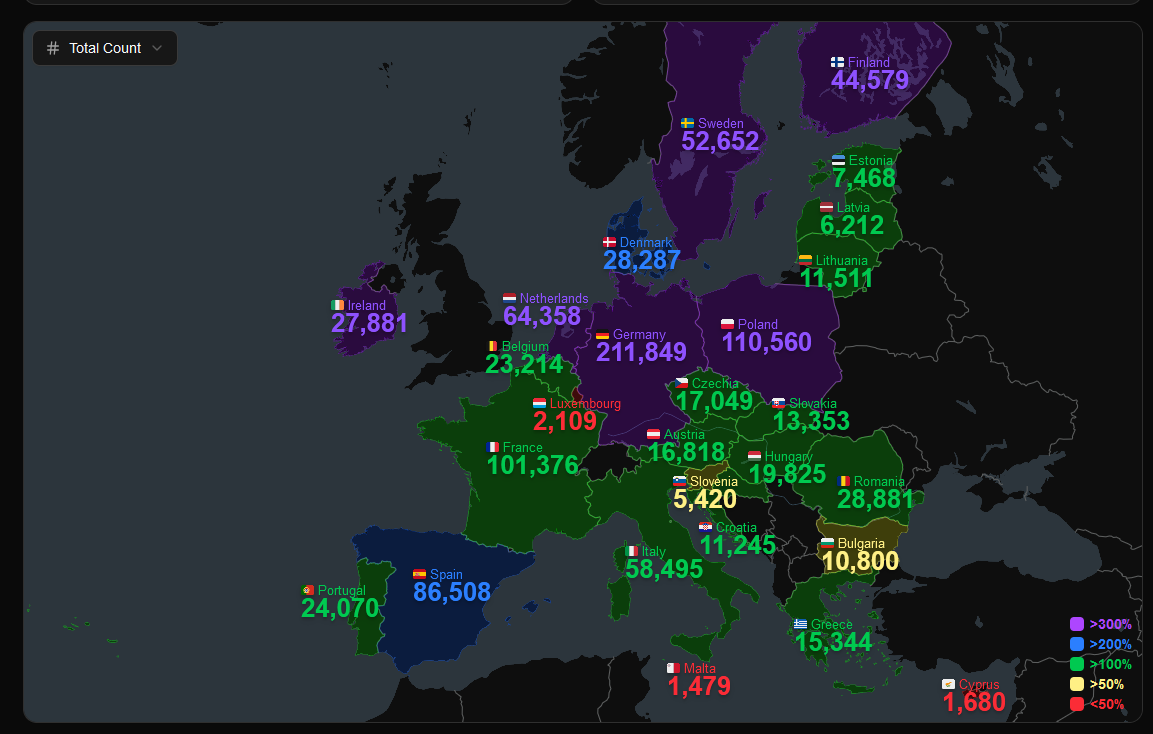Screen dimensions: 1153x734
Task: Click the Netherlands flag icon
Action: (509, 299)
